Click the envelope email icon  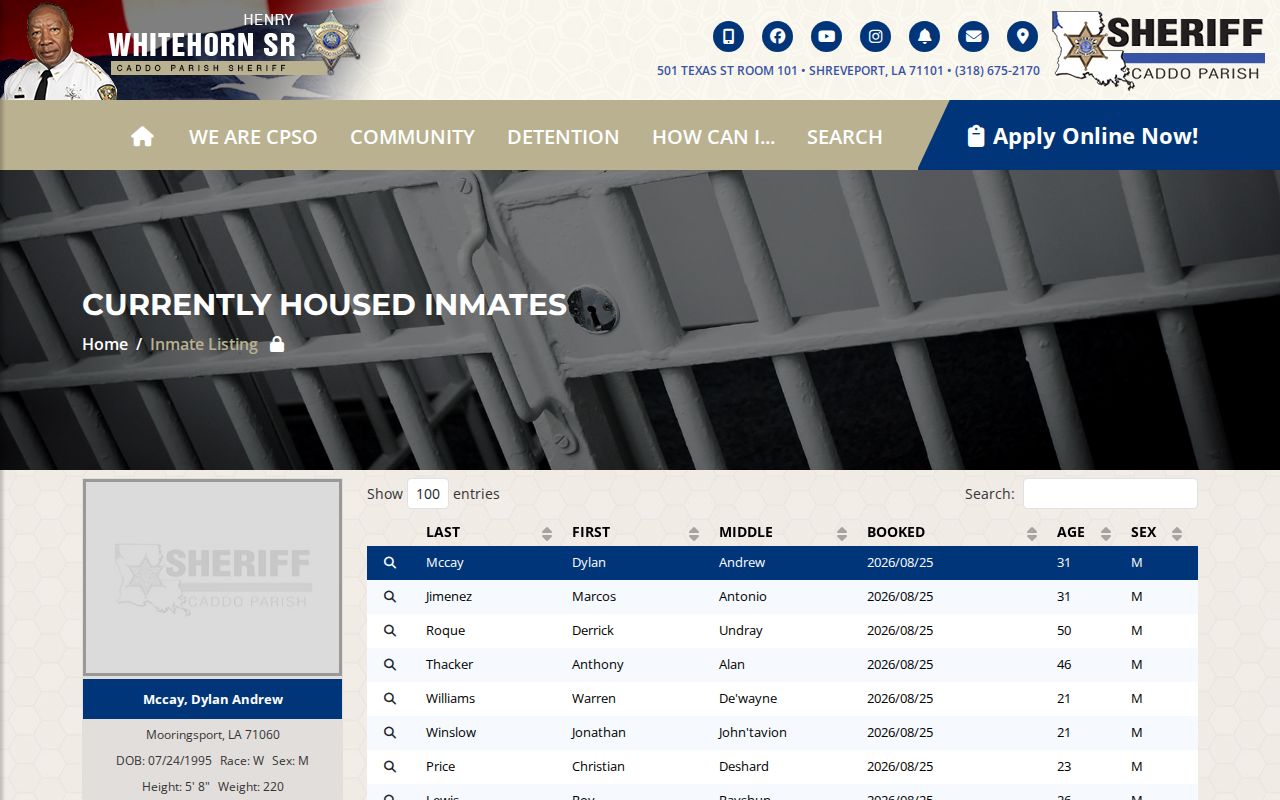tap(973, 37)
